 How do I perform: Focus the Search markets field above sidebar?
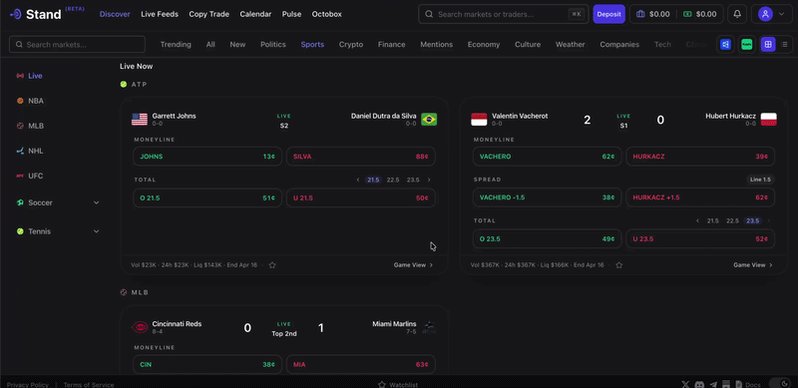tap(77, 45)
